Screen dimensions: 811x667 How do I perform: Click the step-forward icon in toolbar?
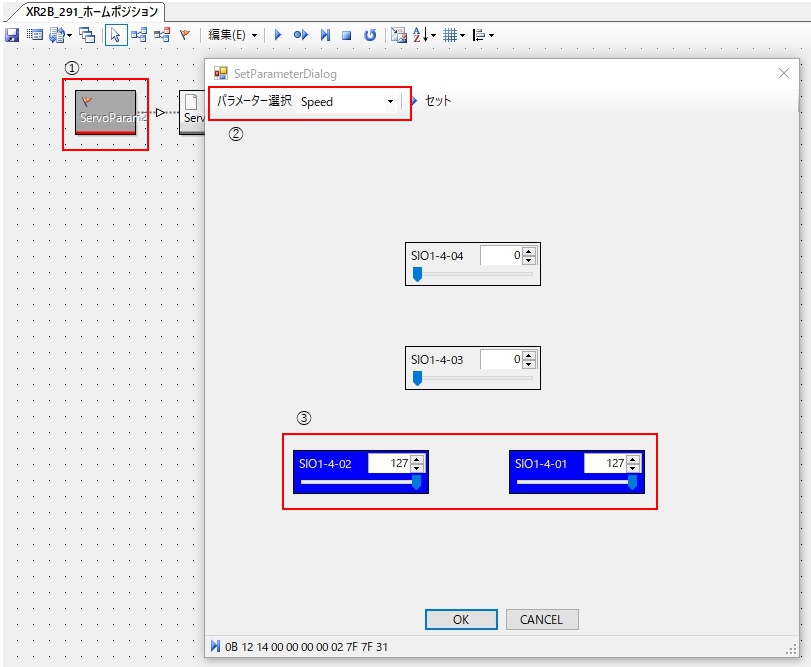click(325, 35)
